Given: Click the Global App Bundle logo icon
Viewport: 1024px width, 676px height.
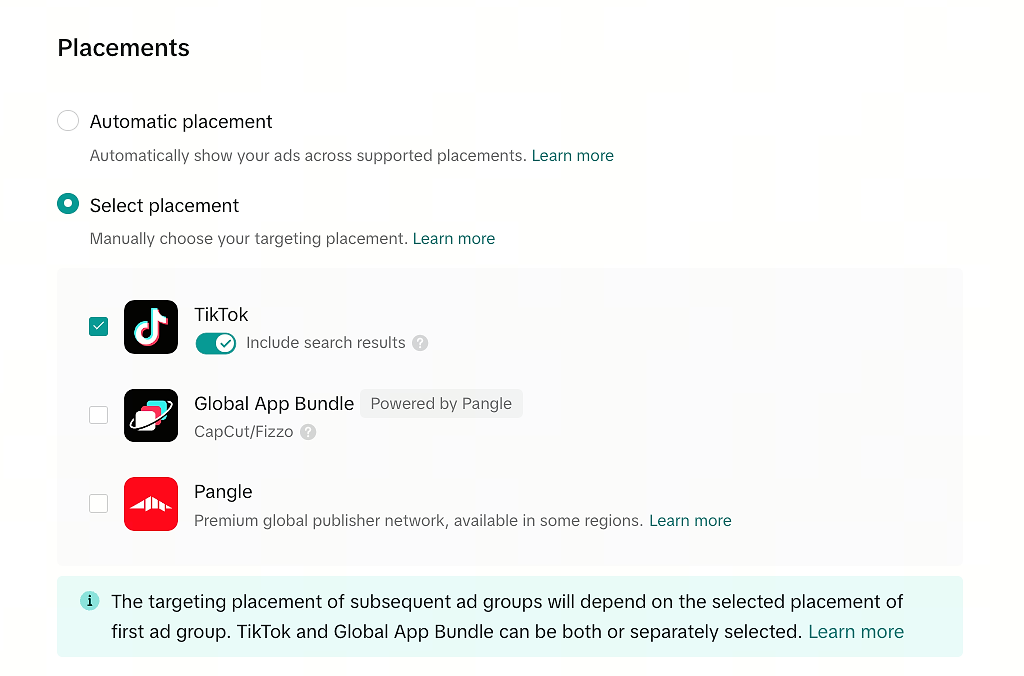Looking at the screenshot, I should point(151,415).
